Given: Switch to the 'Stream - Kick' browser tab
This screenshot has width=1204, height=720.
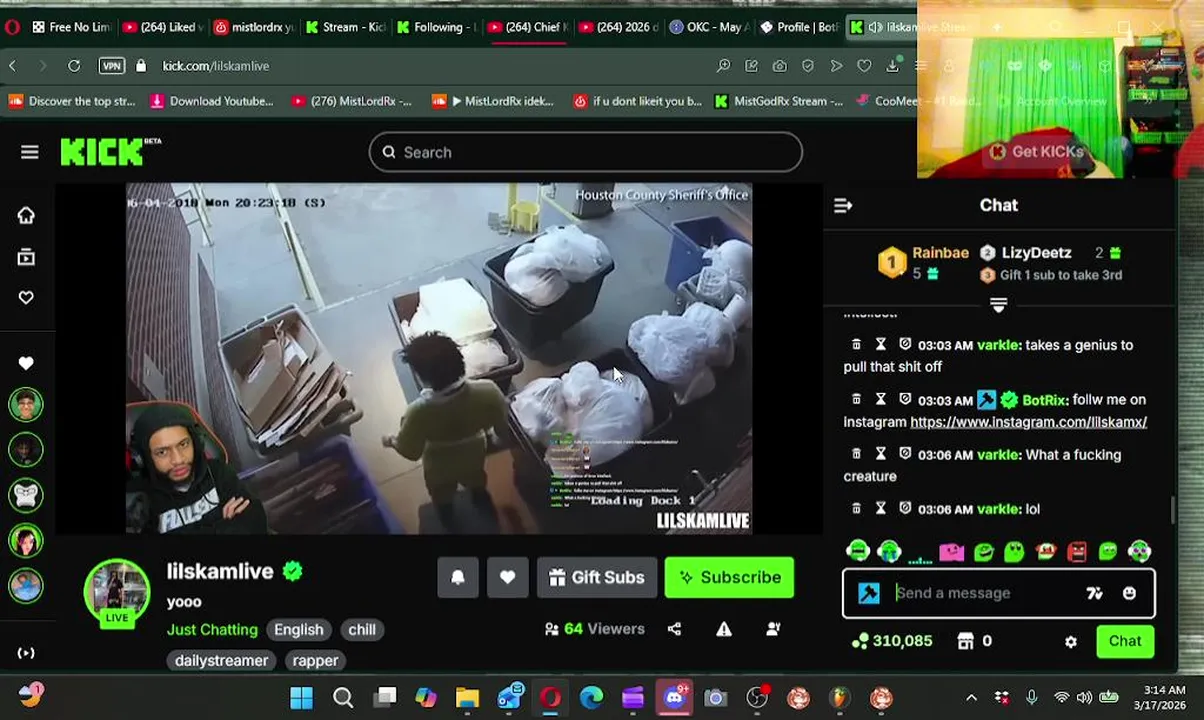Looking at the screenshot, I should coord(345,27).
